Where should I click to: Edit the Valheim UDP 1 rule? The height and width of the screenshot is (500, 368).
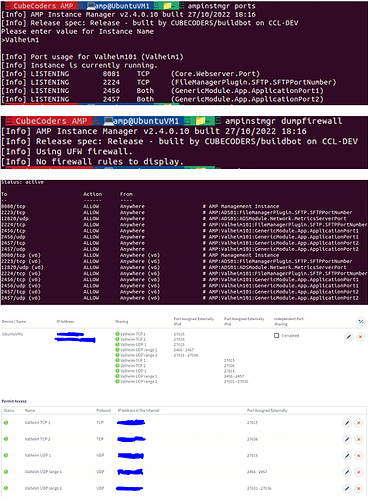pos(347,456)
